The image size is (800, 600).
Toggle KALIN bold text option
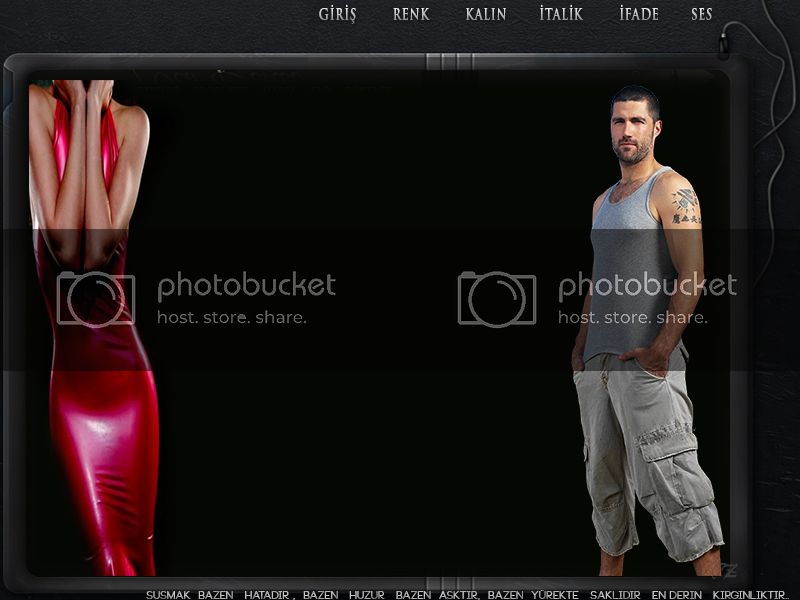pos(486,14)
